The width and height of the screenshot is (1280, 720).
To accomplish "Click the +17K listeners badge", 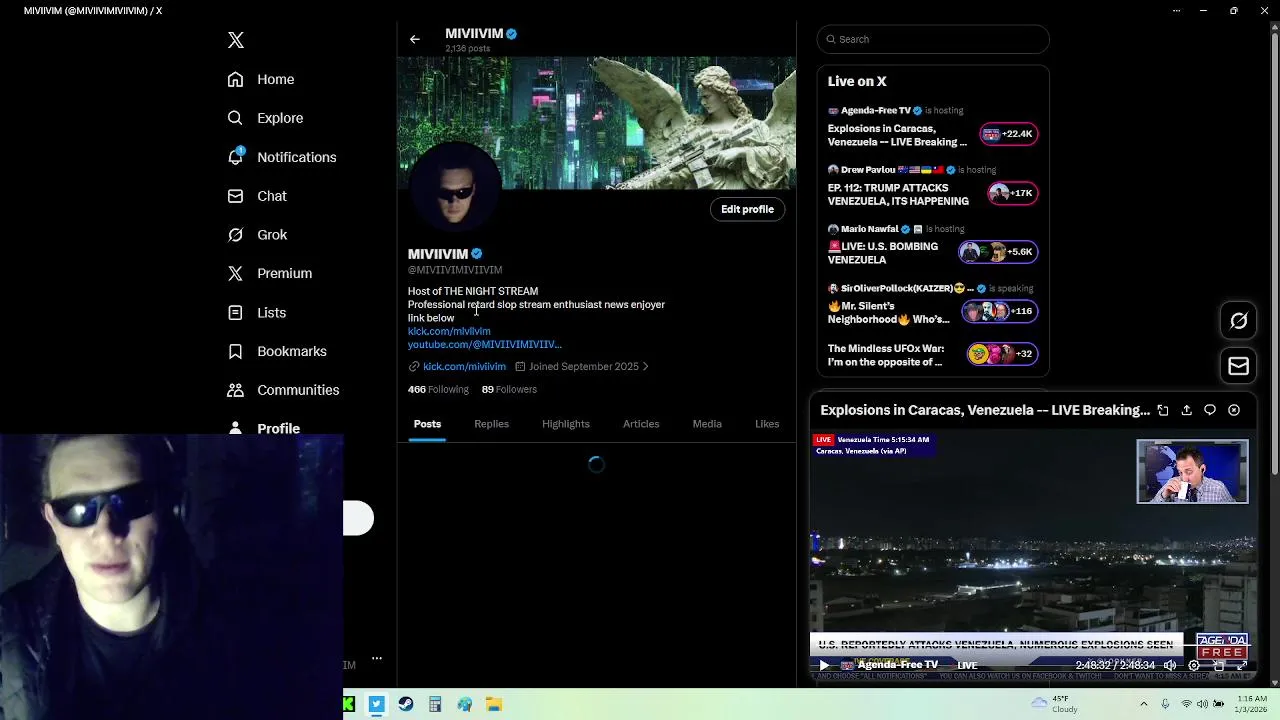I will coord(1012,193).
